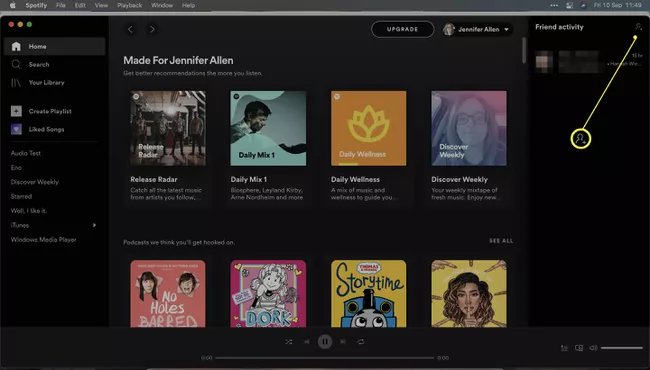
Task: Mute with the volume speaker icon
Action: (593, 348)
